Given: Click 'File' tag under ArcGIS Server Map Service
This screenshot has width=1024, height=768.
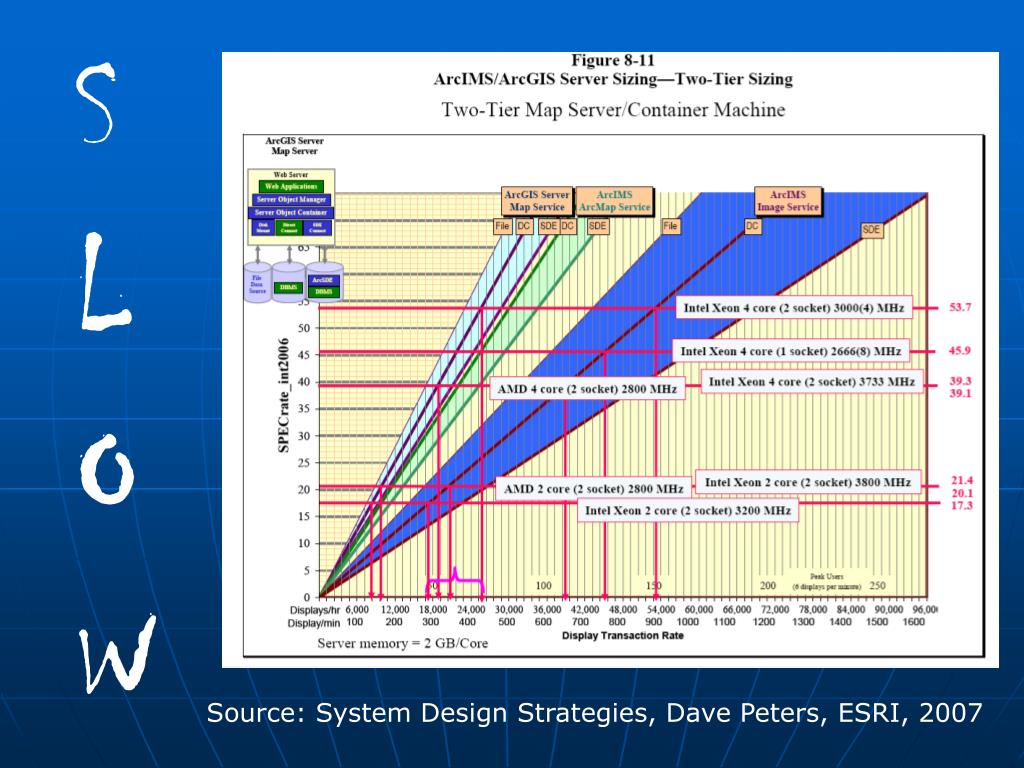Looking at the screenshot, I should pyautogui.click(x=502, y=226).
